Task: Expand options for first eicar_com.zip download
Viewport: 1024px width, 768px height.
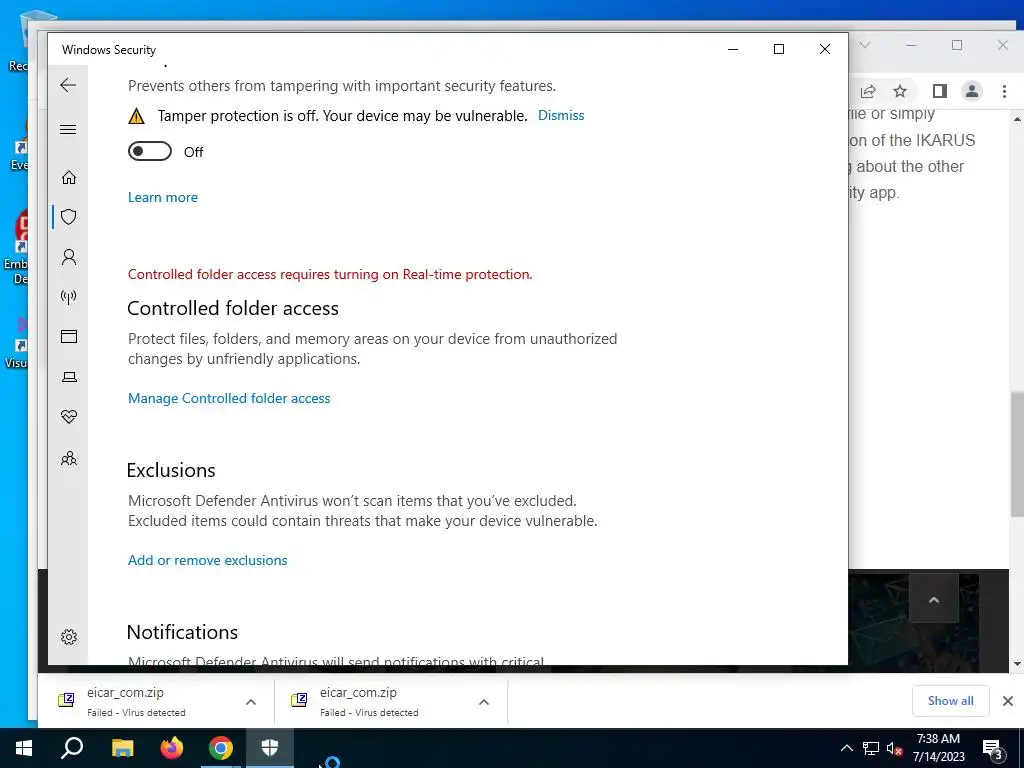Action: 251,702
